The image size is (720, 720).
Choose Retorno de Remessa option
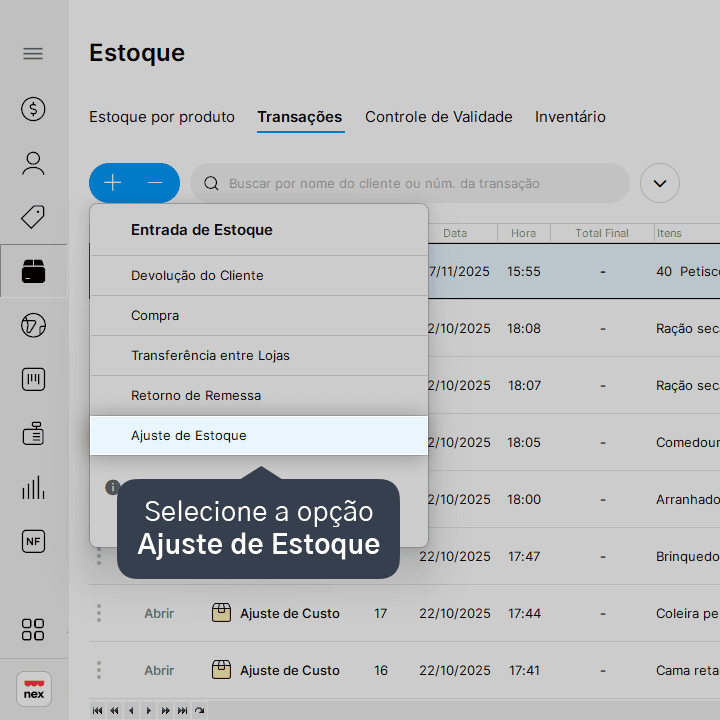pos(259,395)
